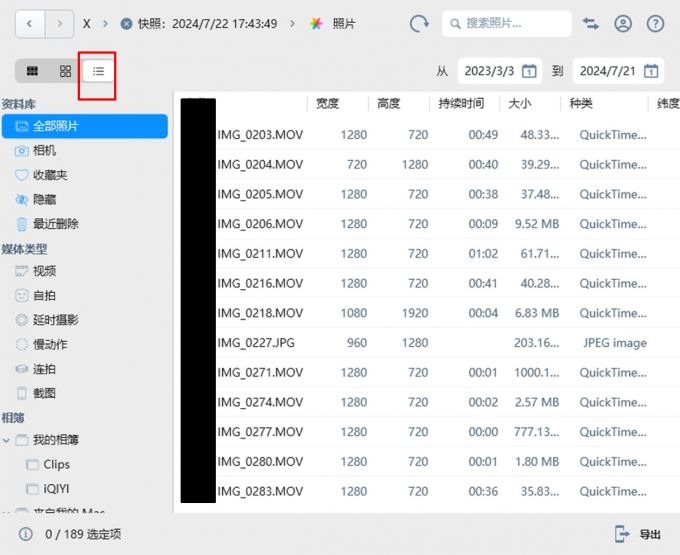Click the 导出 export button
680x555 pixels.
pos(638,534)
